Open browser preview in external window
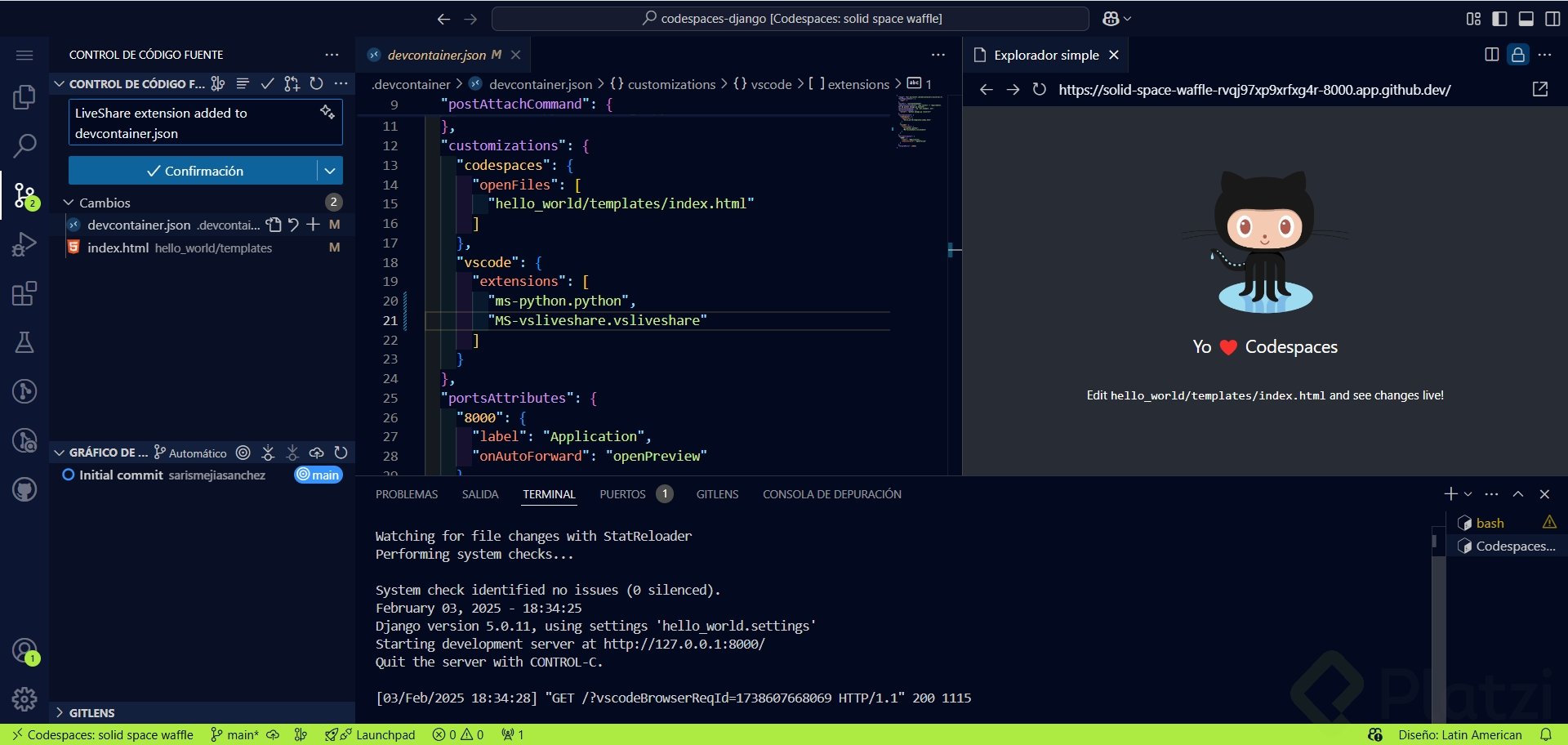Viewport: 1568px width, 745px height. point(1540,89)
